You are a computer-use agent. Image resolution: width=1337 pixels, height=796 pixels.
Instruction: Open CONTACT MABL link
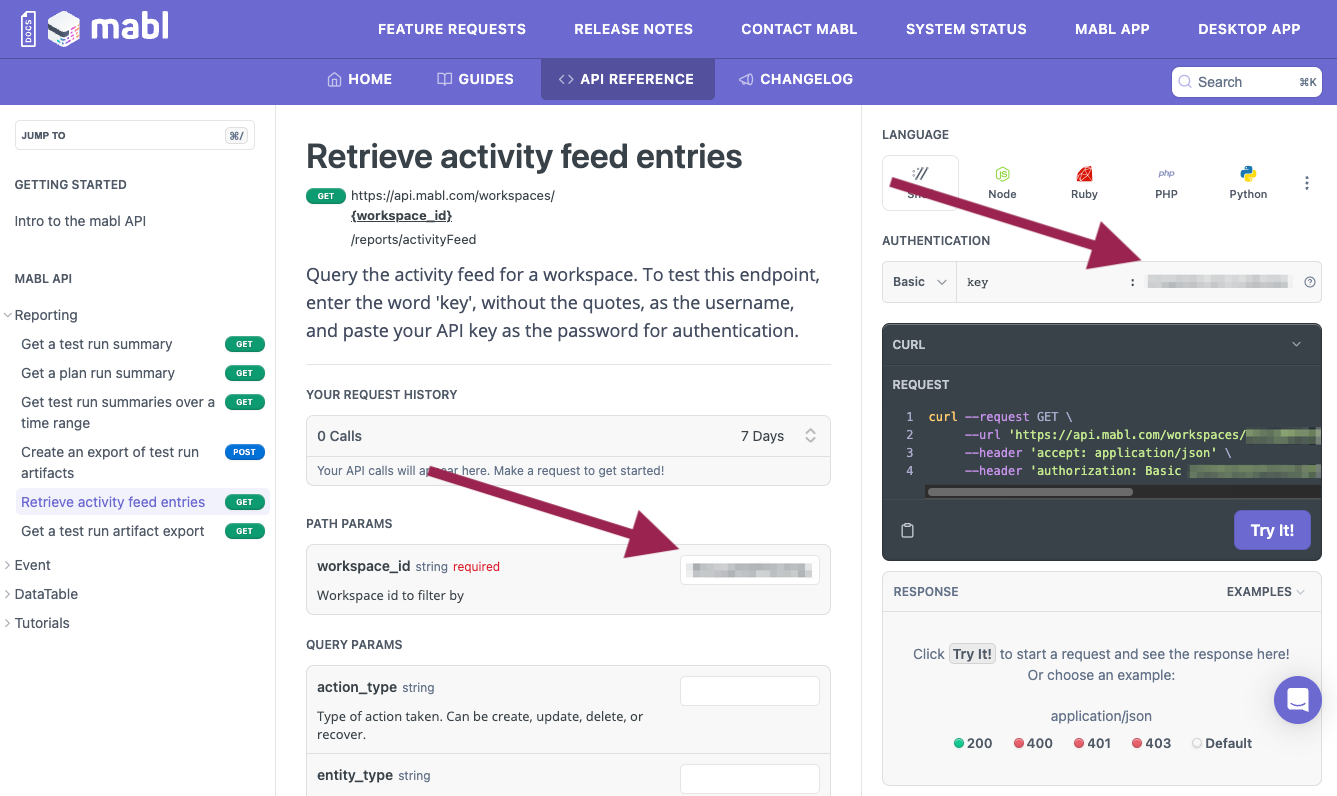click(799, 29)
